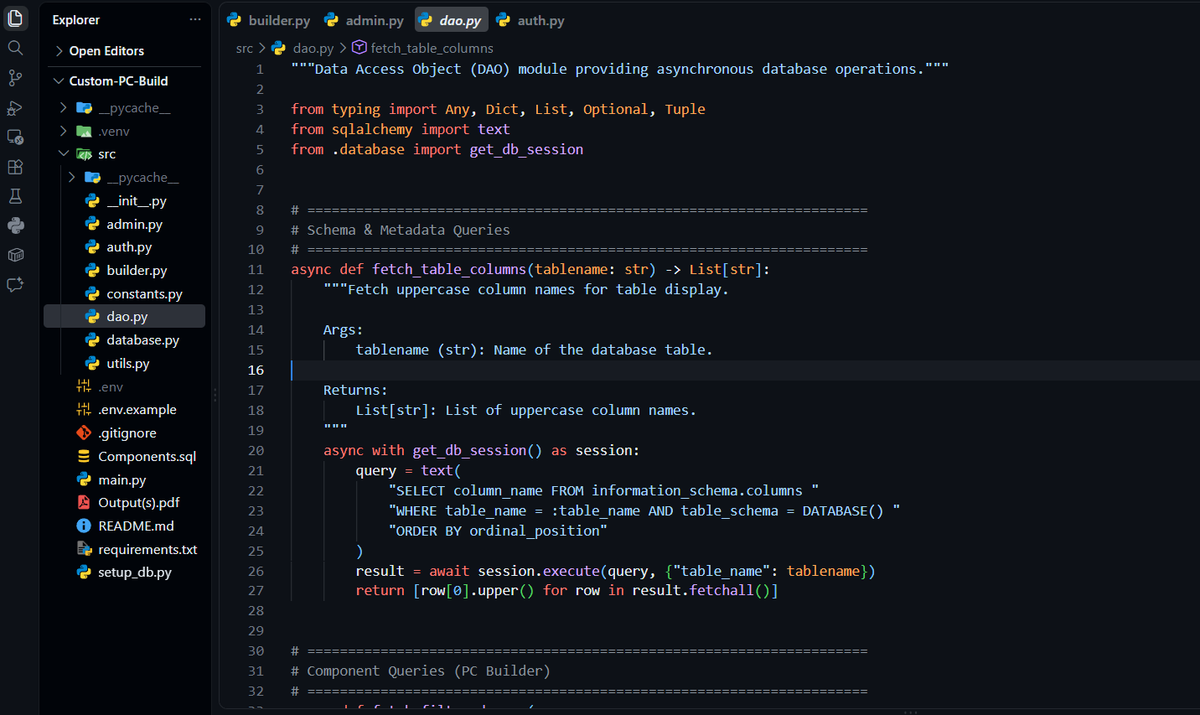Click line number 11 in the gutter
The height and width of the screenshot is (715, 1200).
coord(256,269)
